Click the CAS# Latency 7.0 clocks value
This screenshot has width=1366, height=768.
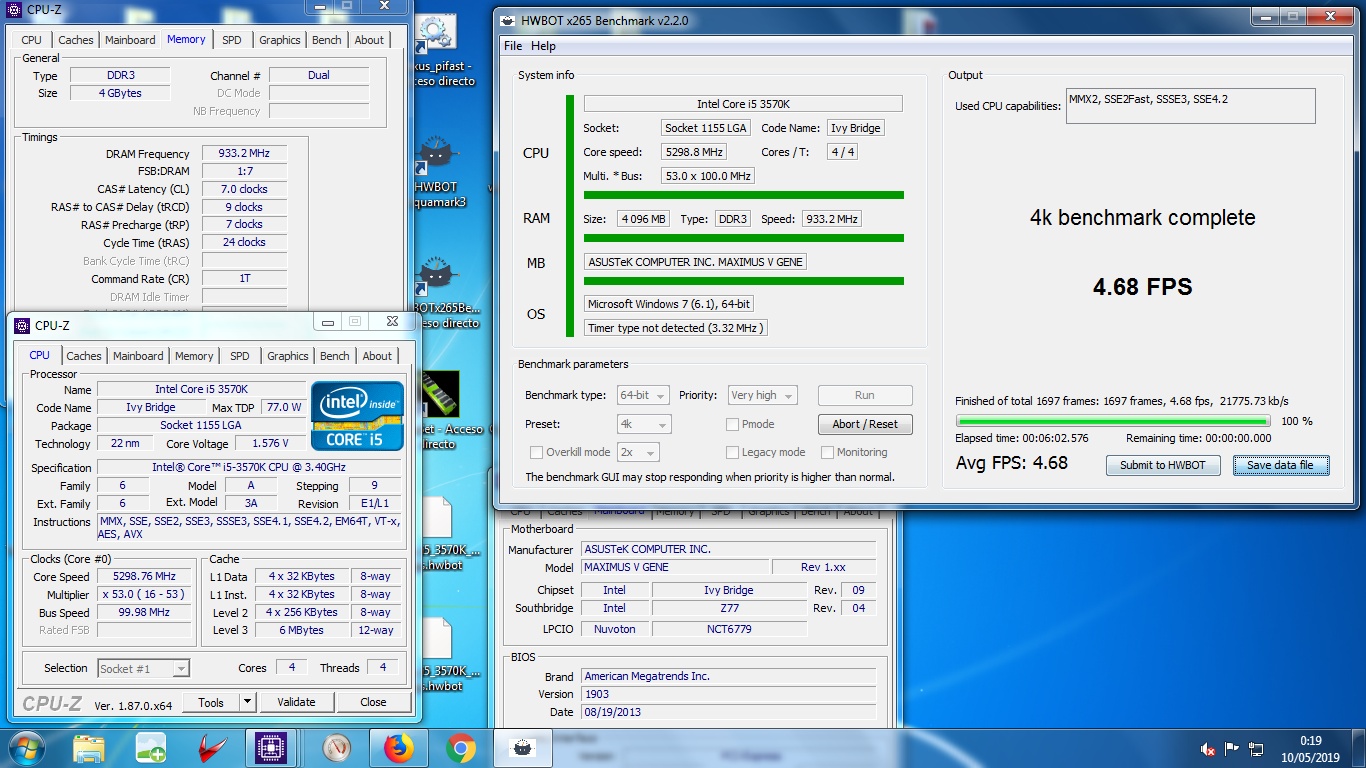(x=244, y=189)
